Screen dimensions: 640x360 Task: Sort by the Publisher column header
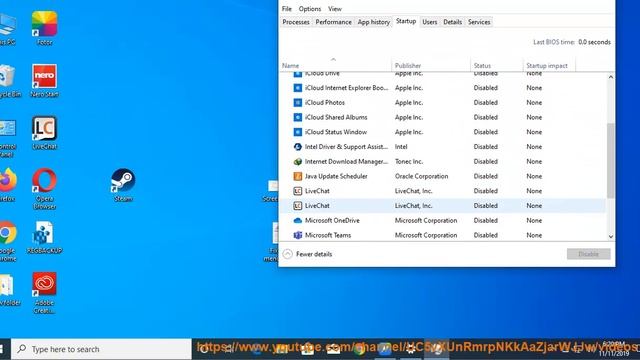[x=431, y=65]
